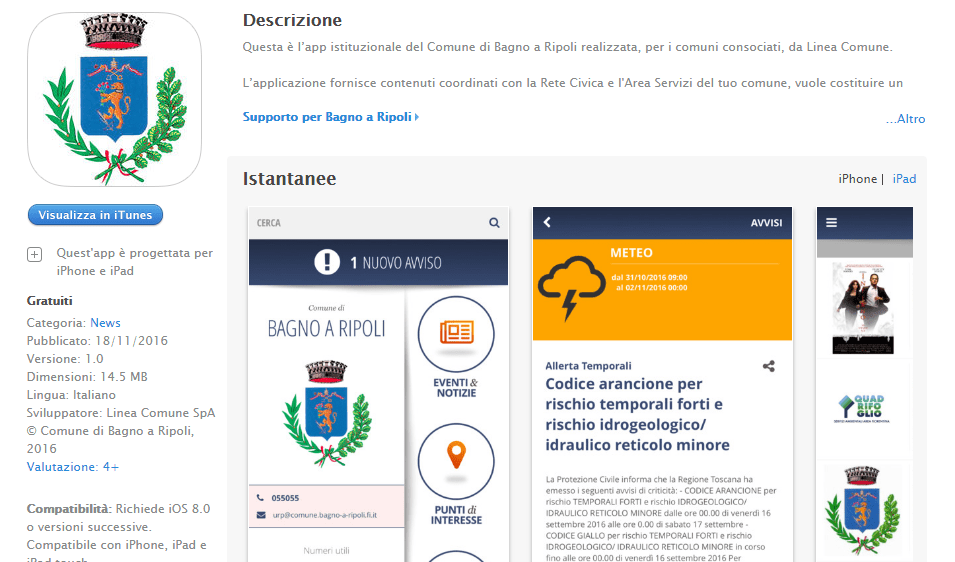This screenshot has height=562, width=955.
Task: Click the Numeri utili label
Action: pyautogui.click(x=326, y=550)
